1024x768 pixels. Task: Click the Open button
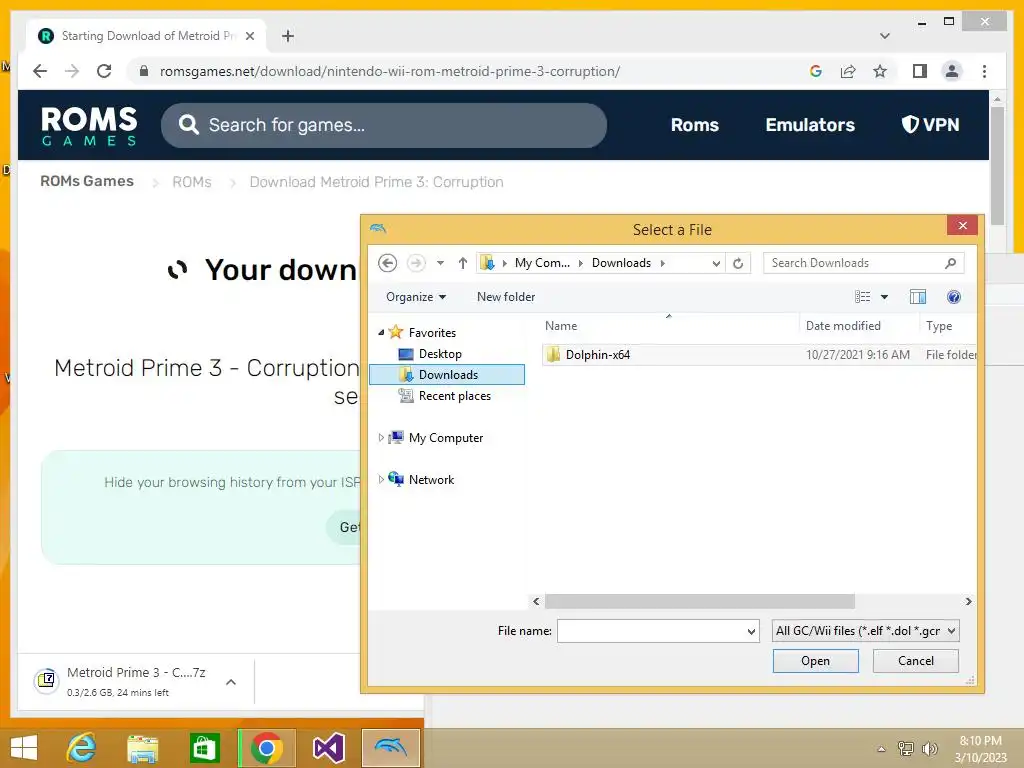pos(815,661)
